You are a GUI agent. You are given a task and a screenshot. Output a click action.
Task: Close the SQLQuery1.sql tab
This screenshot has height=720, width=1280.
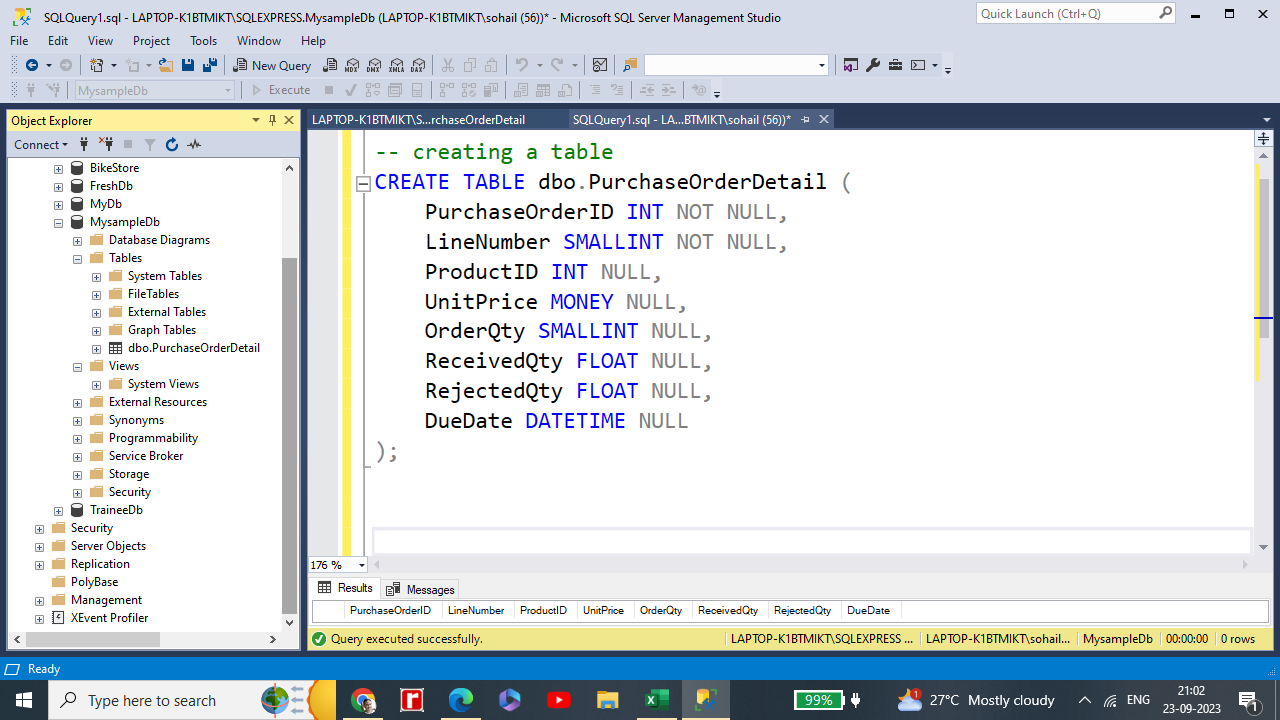pyautogui.click(x=824, y=120)
